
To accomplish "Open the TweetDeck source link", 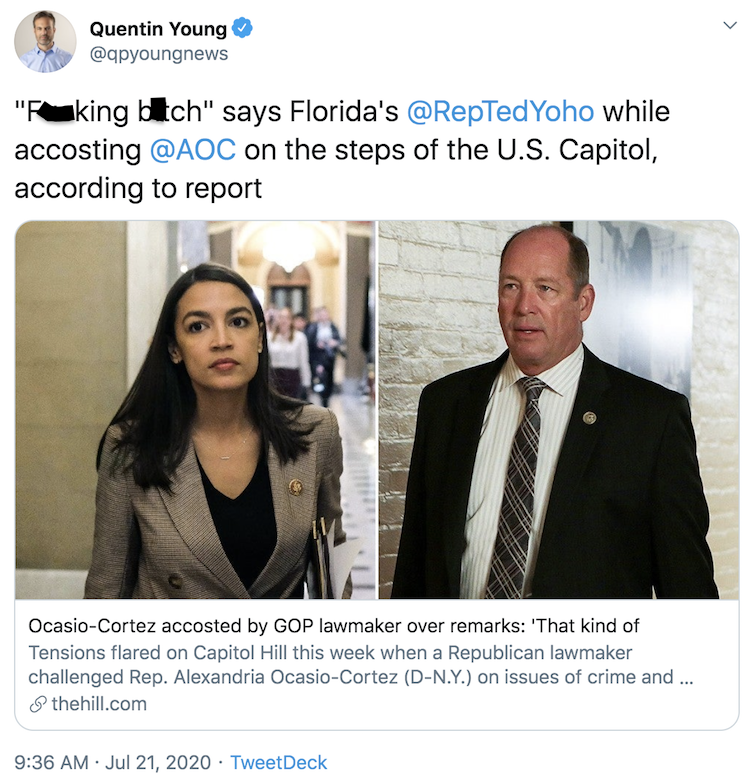I will point(278,762).
